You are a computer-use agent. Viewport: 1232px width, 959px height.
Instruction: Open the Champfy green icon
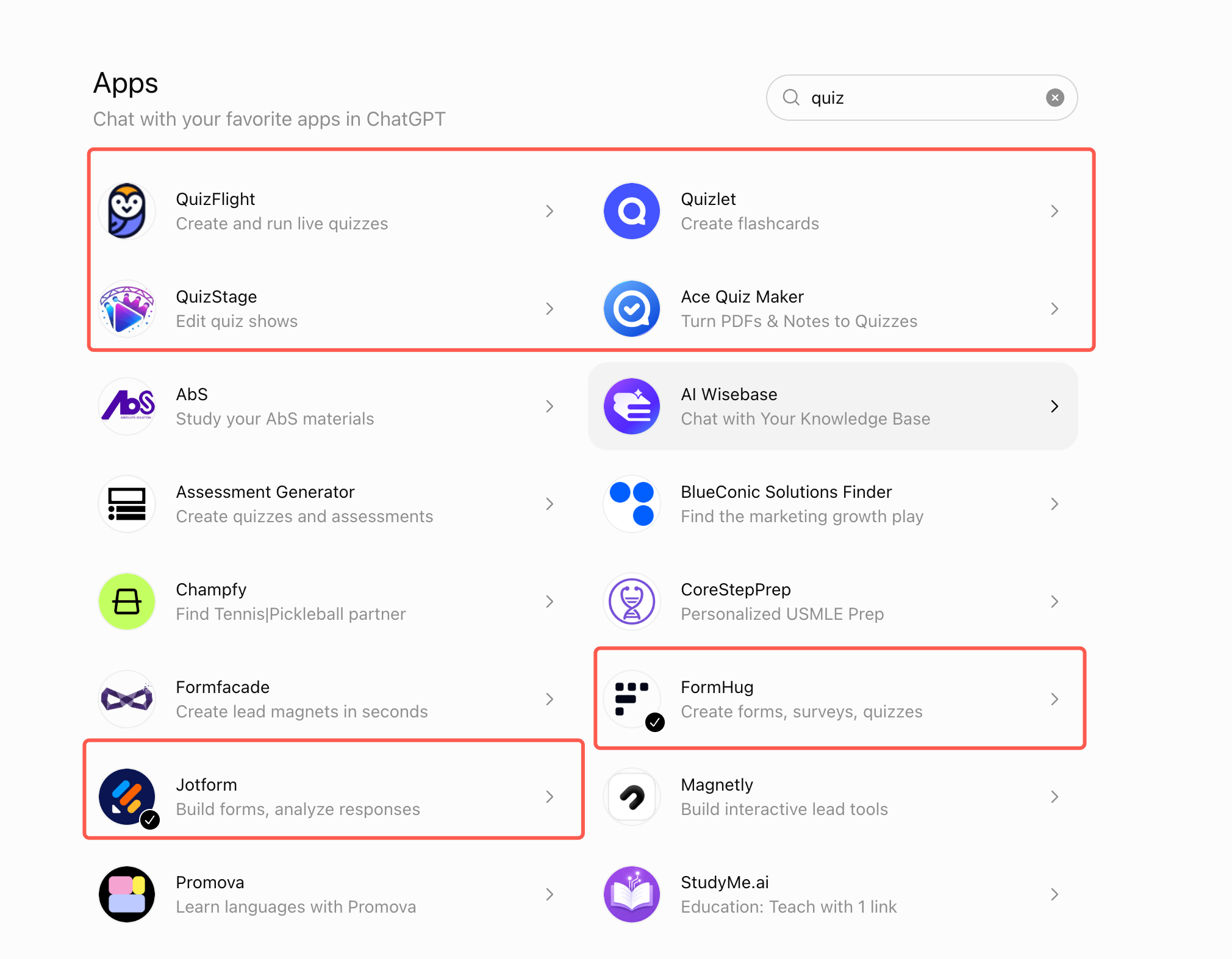(127, 602)
